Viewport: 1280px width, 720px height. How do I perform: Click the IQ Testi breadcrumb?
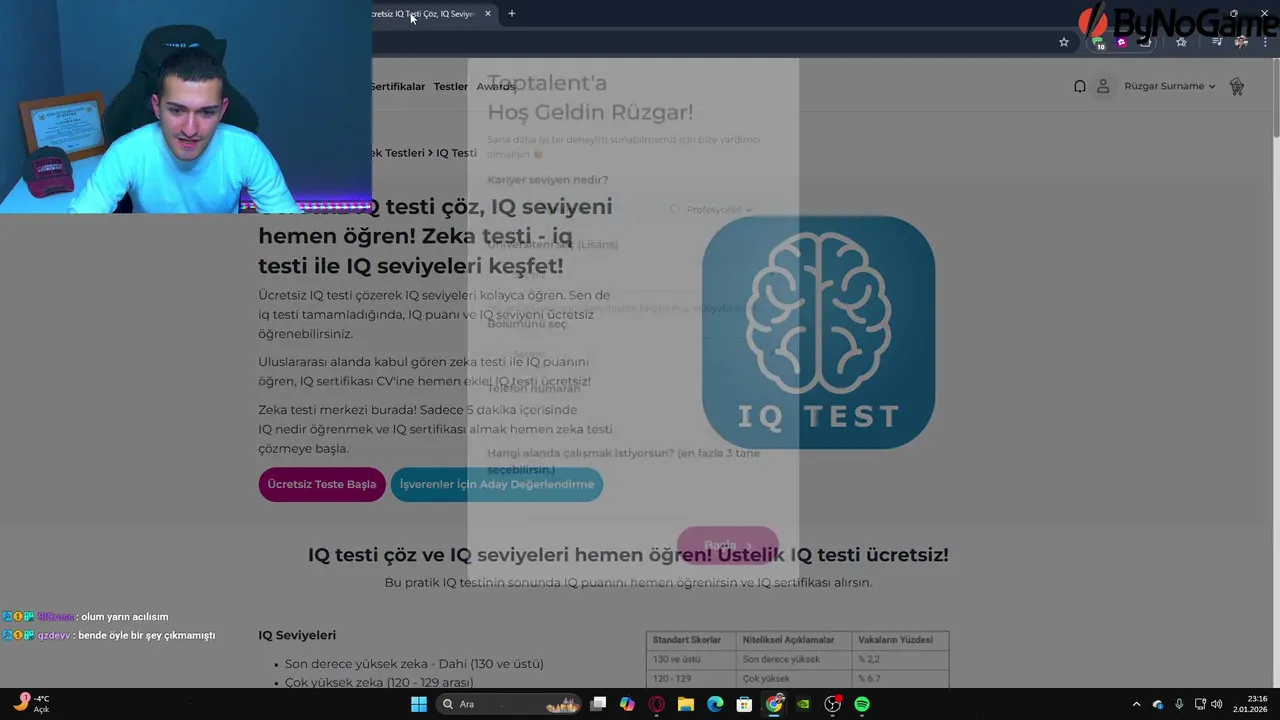[x=456, y=153]
